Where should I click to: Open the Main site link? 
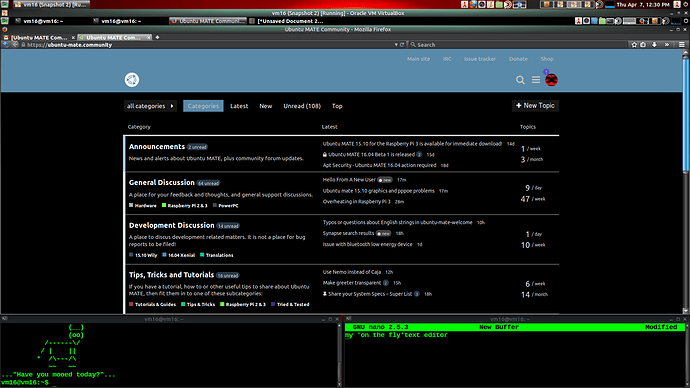tap(418, 59)
